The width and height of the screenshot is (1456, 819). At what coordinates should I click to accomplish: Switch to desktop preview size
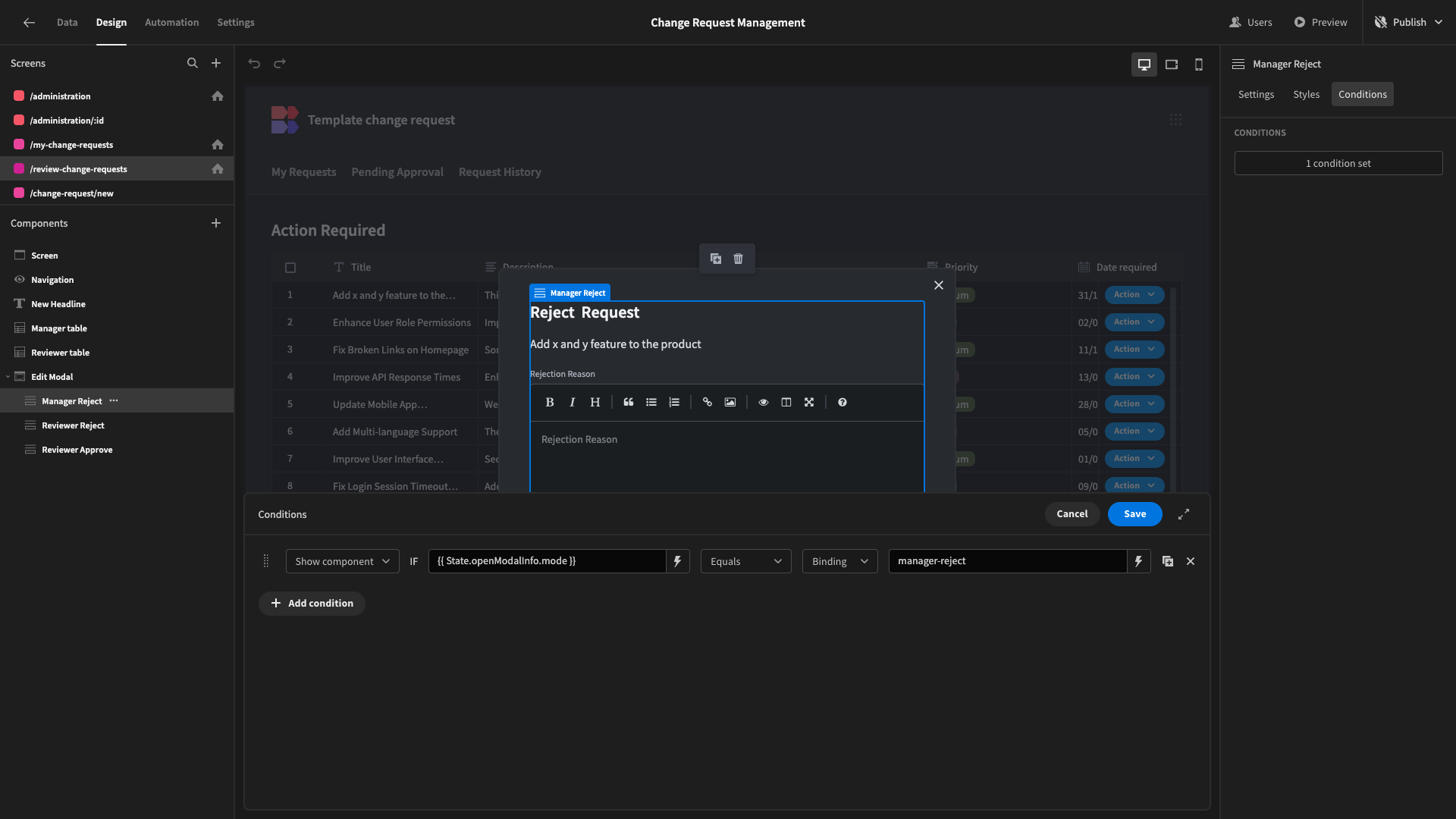click(1144, 64)
